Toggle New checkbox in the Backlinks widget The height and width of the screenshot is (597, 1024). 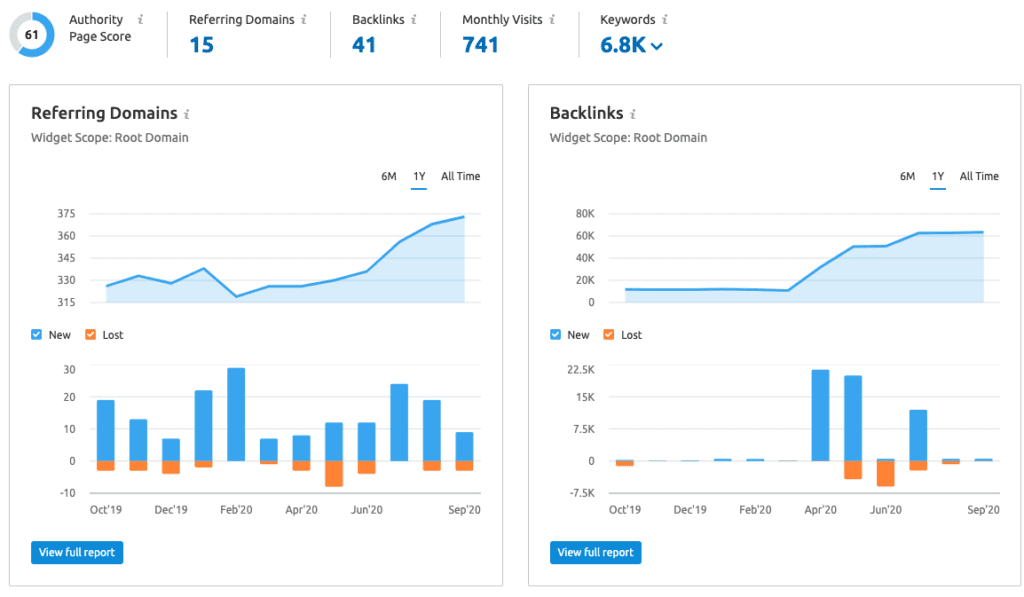[x=555, y=334]
